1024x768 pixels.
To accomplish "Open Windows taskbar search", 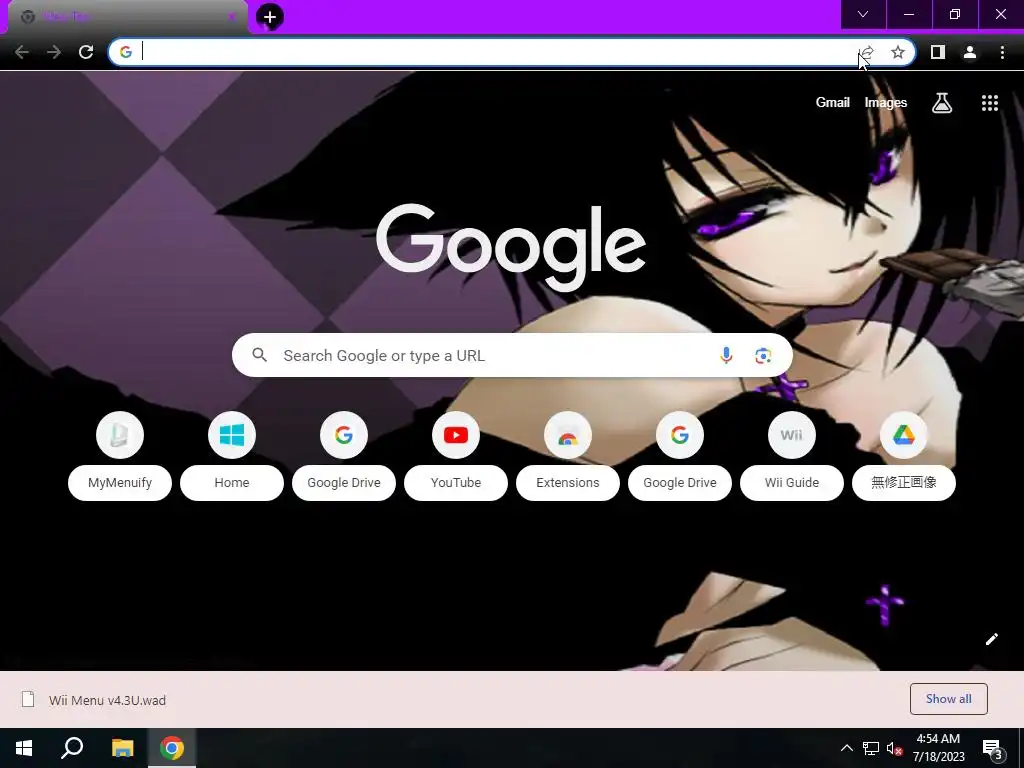I will tap(72, 748).
